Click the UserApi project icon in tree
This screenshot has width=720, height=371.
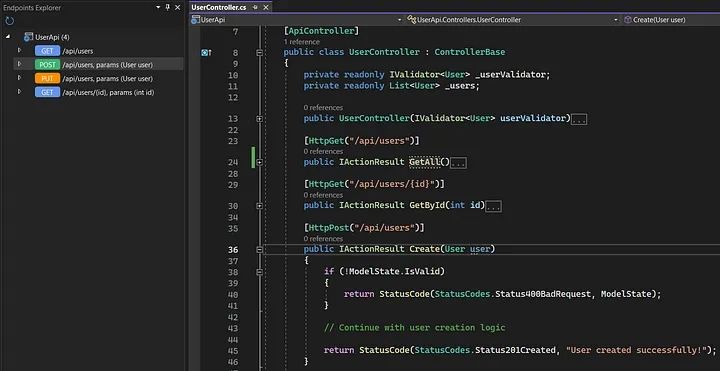[28, 37]
